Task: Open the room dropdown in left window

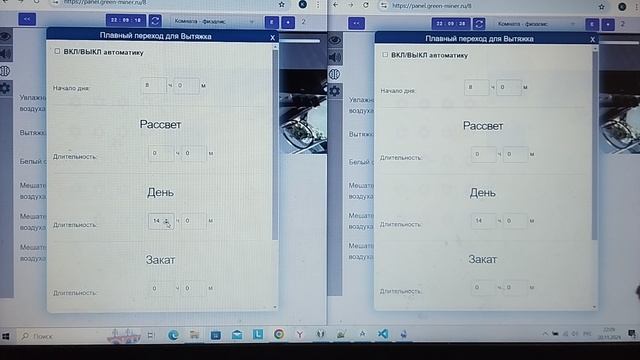Action: (214, 21)
